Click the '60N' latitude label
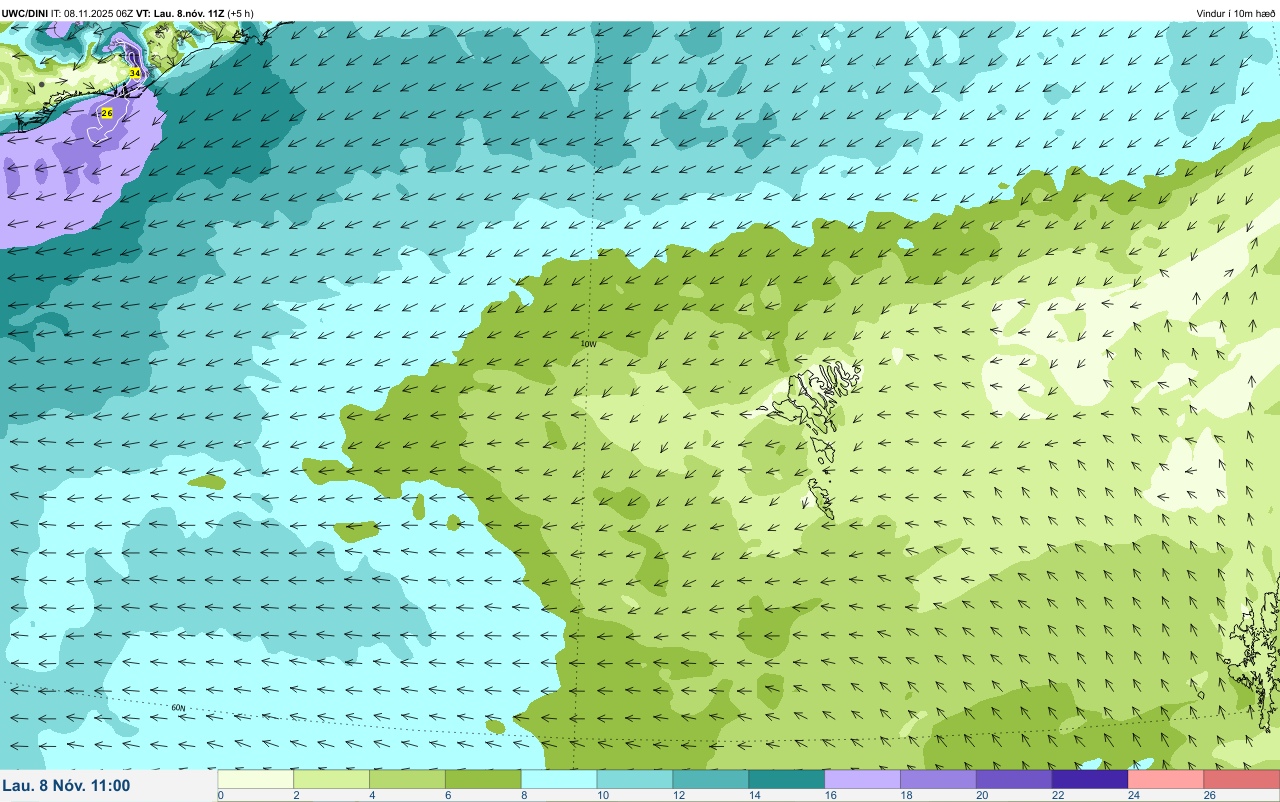The image size is (1280, 802). [x=178, y=708]
